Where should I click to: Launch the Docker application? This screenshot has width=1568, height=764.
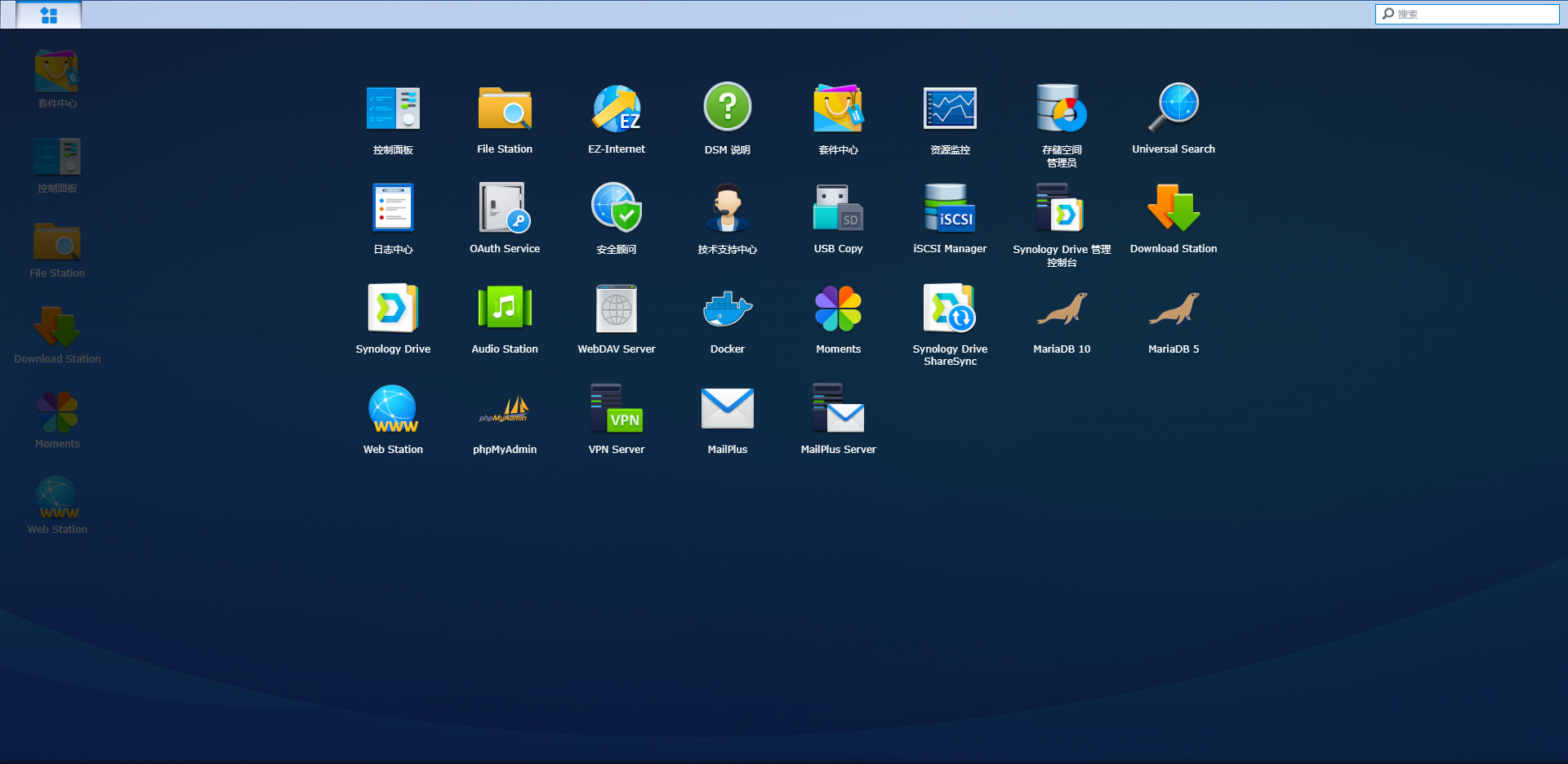point(727,309)
